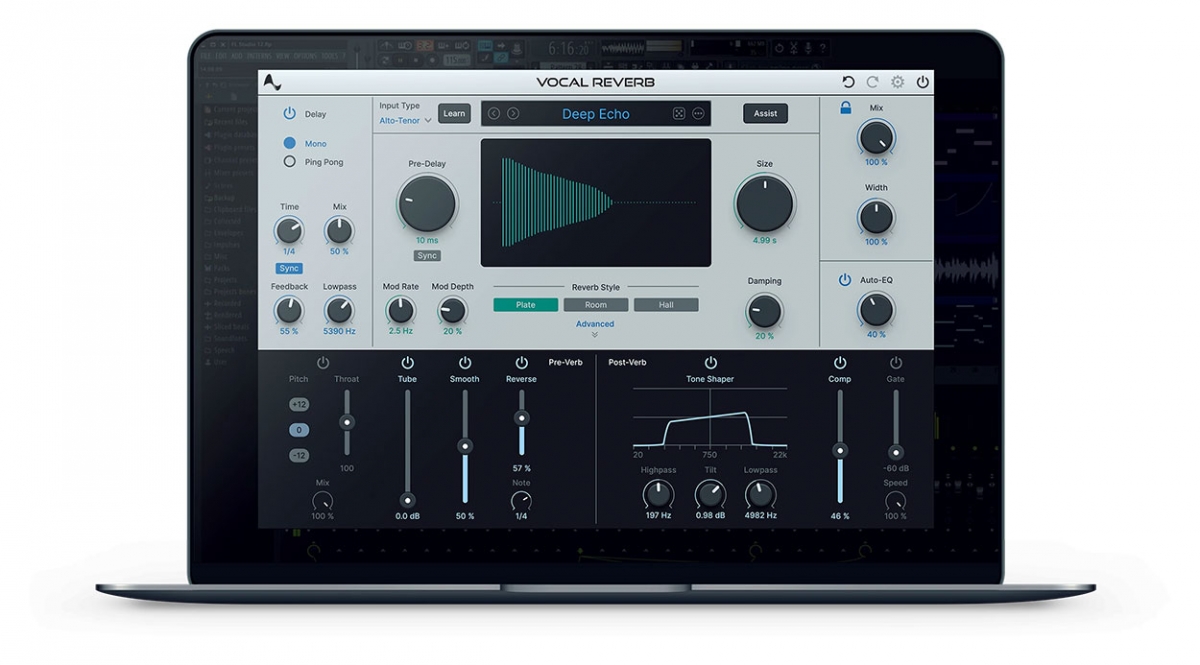Viewport: 1200px width, 665px height.
Task: Toggle the delay Time Sync button
Action: pyautogui.click(x=289, y=269)
